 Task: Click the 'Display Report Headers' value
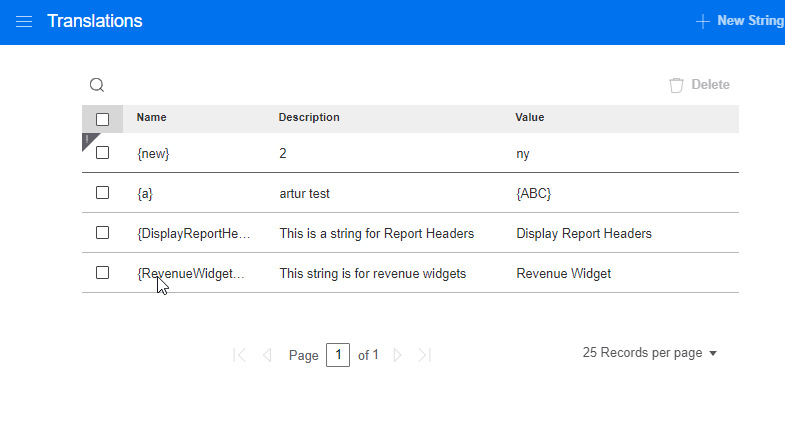pos(584,234)
